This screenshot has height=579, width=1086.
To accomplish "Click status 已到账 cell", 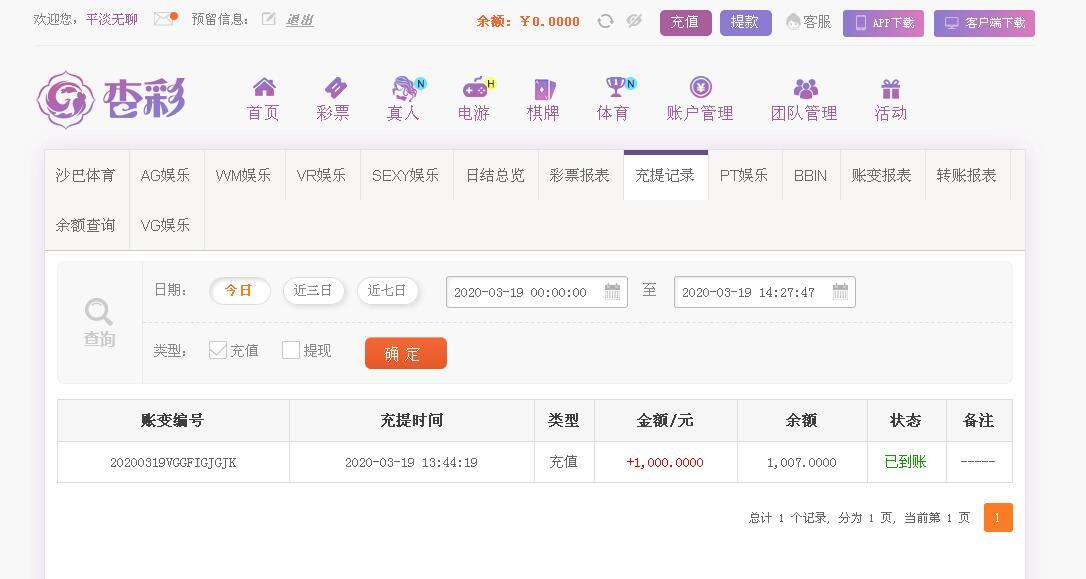I will tap(906, 462).
